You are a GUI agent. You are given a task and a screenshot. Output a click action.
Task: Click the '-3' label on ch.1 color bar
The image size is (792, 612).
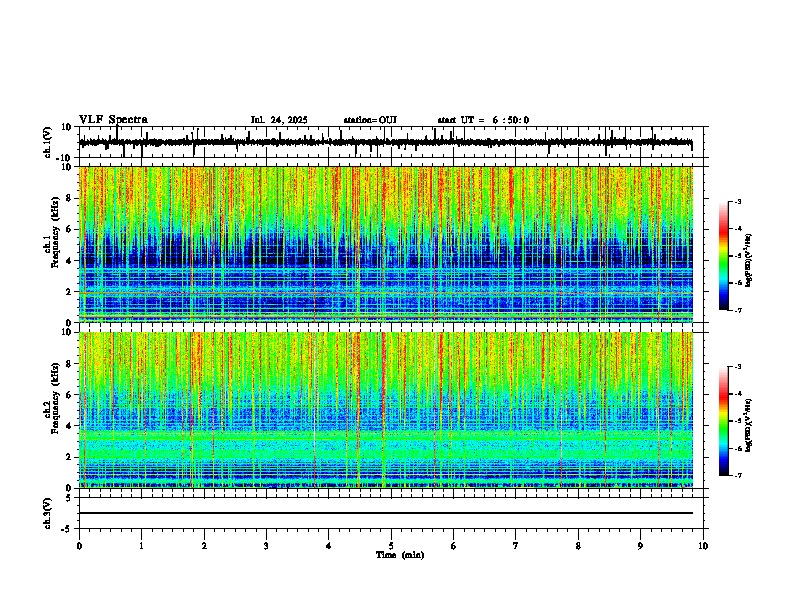click(x=738, y=201)
